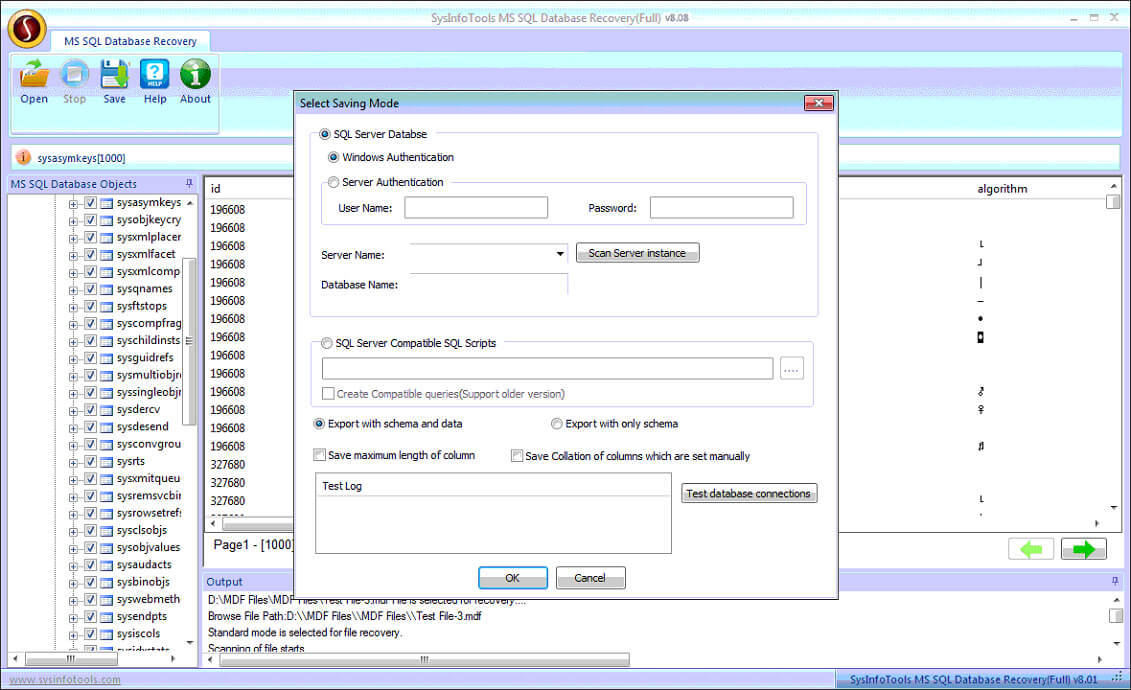This screenshot has height=690, width=1131.
Task: Select Windows Authentication mode
Action: pyautogui.click(x=334, y=157)
